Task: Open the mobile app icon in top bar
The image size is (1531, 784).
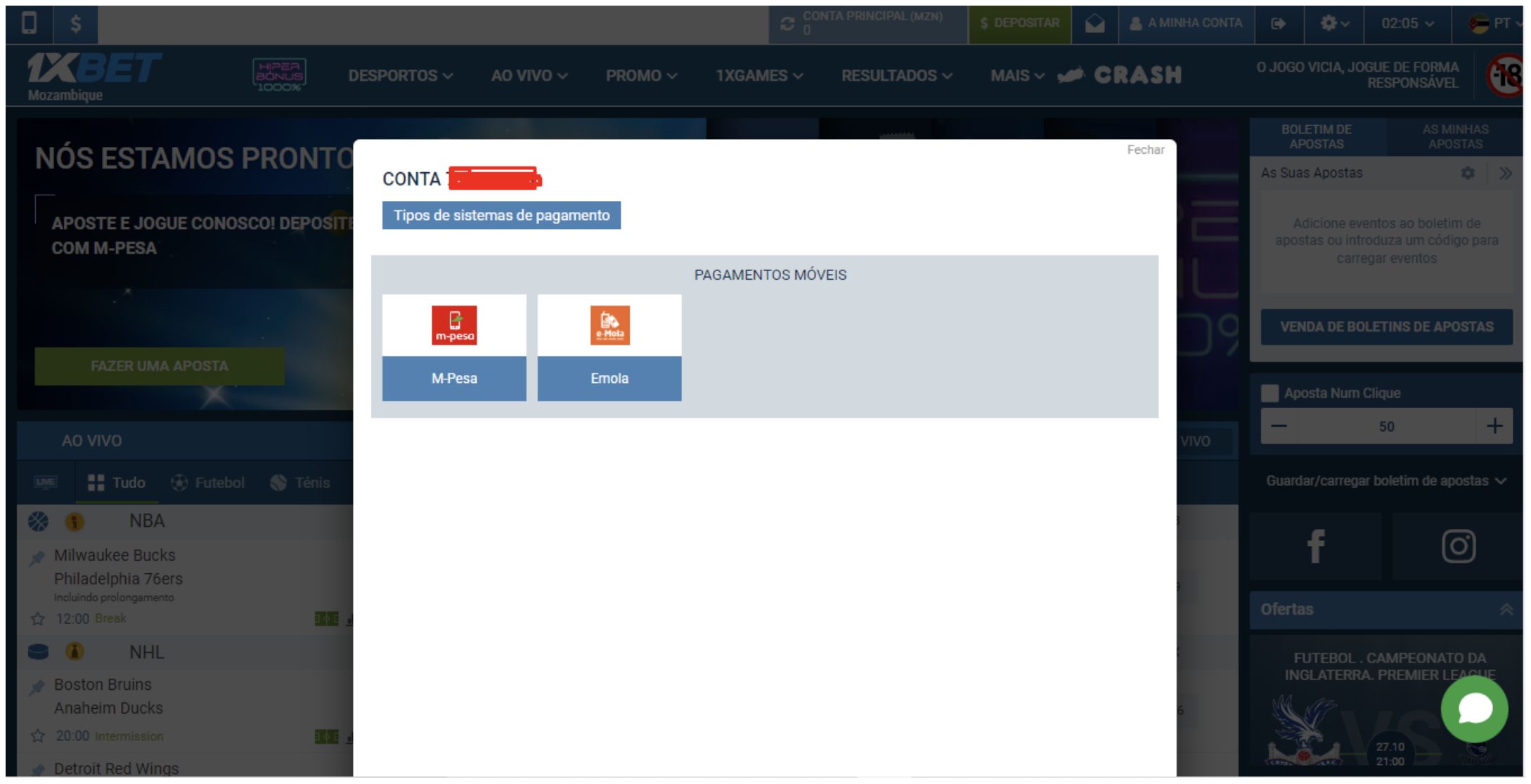Action: 29,25
